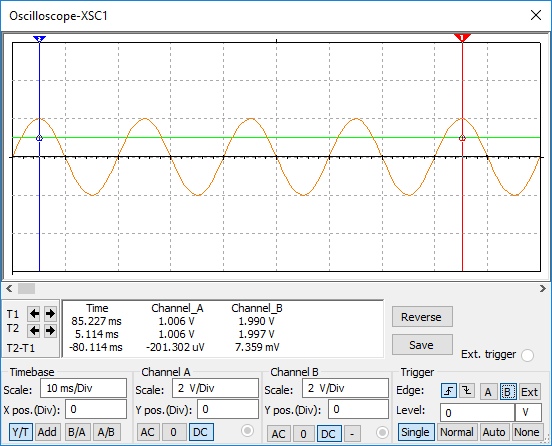The image size is (552, 446).
Task: Click Trigger Level unit V field
Action: click(x=528, y=413)
